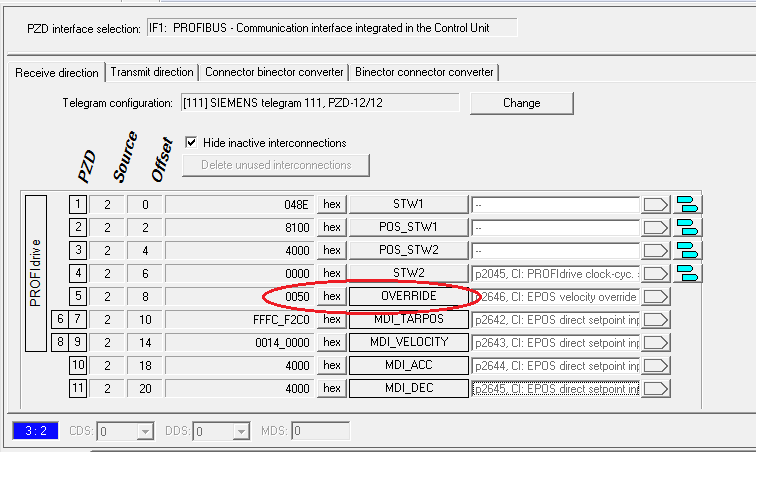The image size is (768, 480).
Task: Toggle hex format for MDI_DEC value
Action: 332,388
